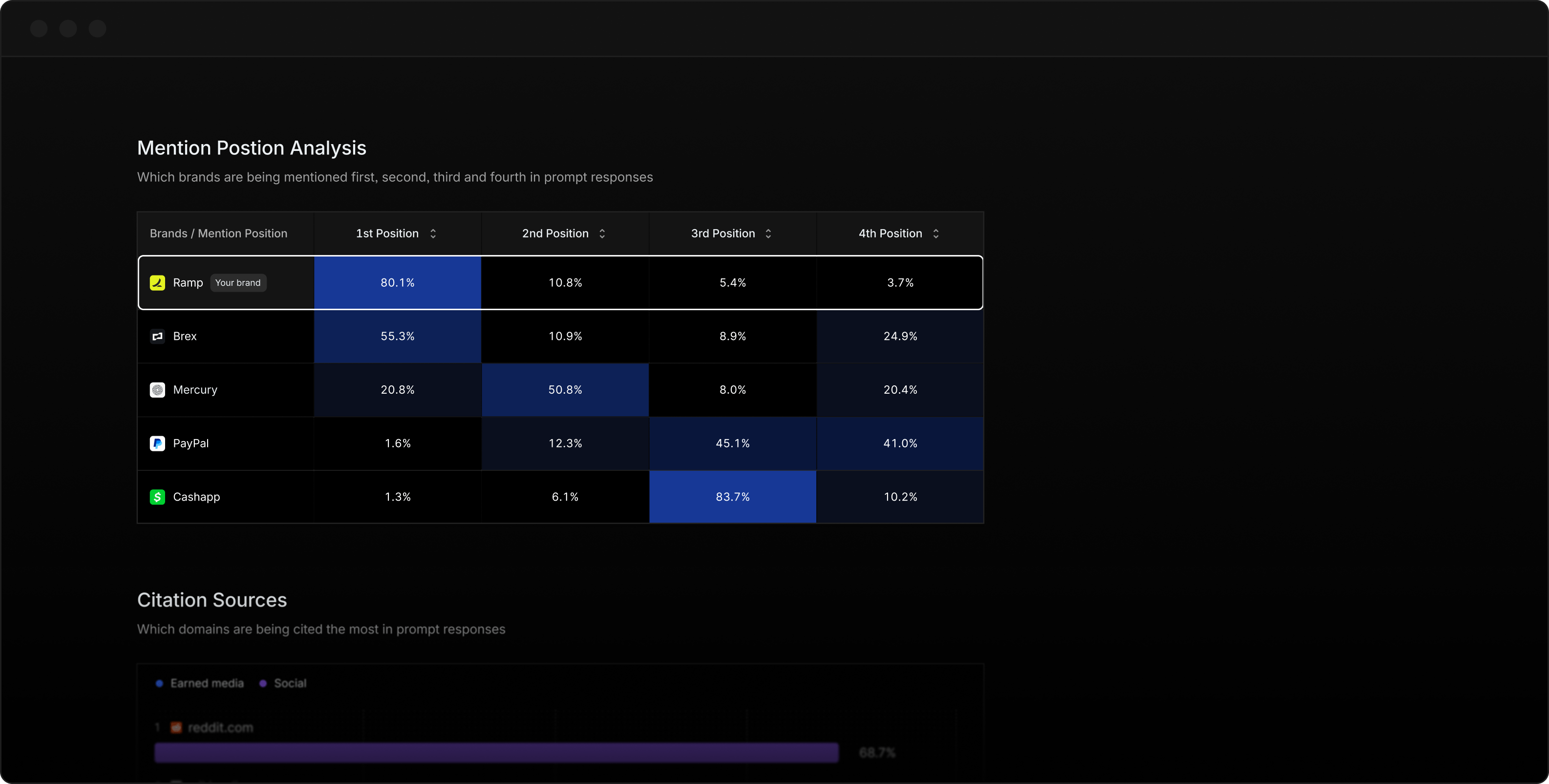Click Brex's 8.9% cell
The width and height of the screenshot is (1549, 784).
[732, 336]
